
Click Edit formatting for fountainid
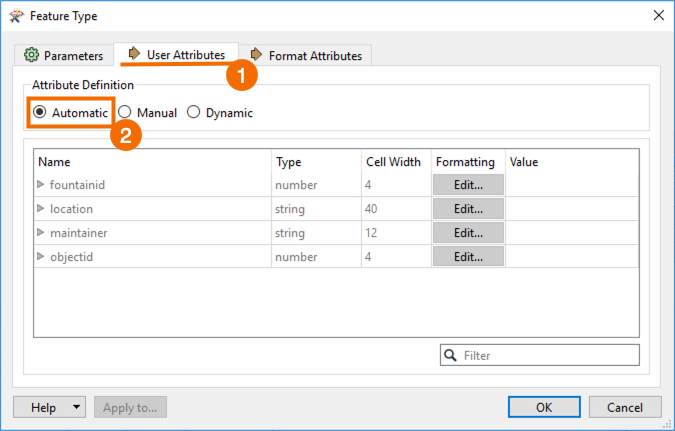coord(468,185)
